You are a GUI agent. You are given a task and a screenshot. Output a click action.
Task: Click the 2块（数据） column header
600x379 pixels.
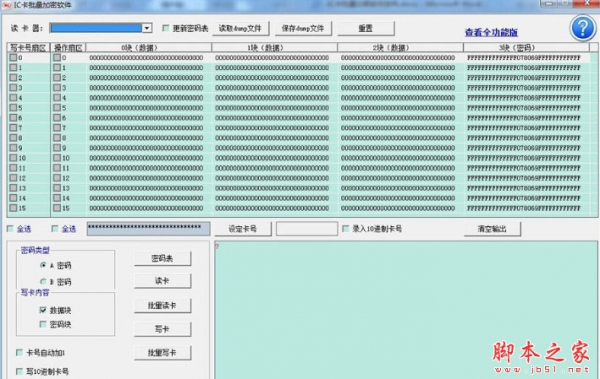[400, 48]
